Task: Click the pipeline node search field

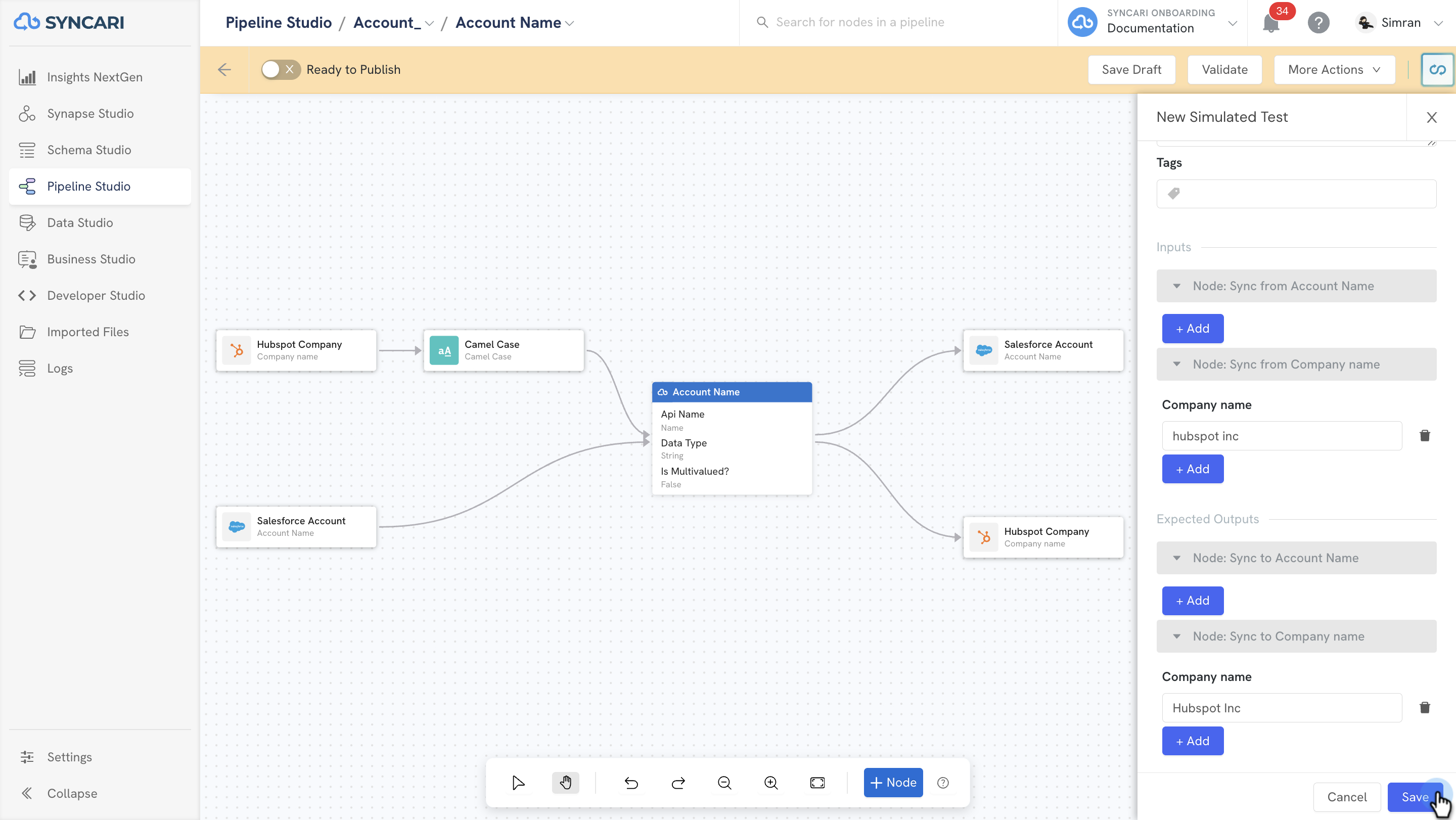Action: [899, 22]
